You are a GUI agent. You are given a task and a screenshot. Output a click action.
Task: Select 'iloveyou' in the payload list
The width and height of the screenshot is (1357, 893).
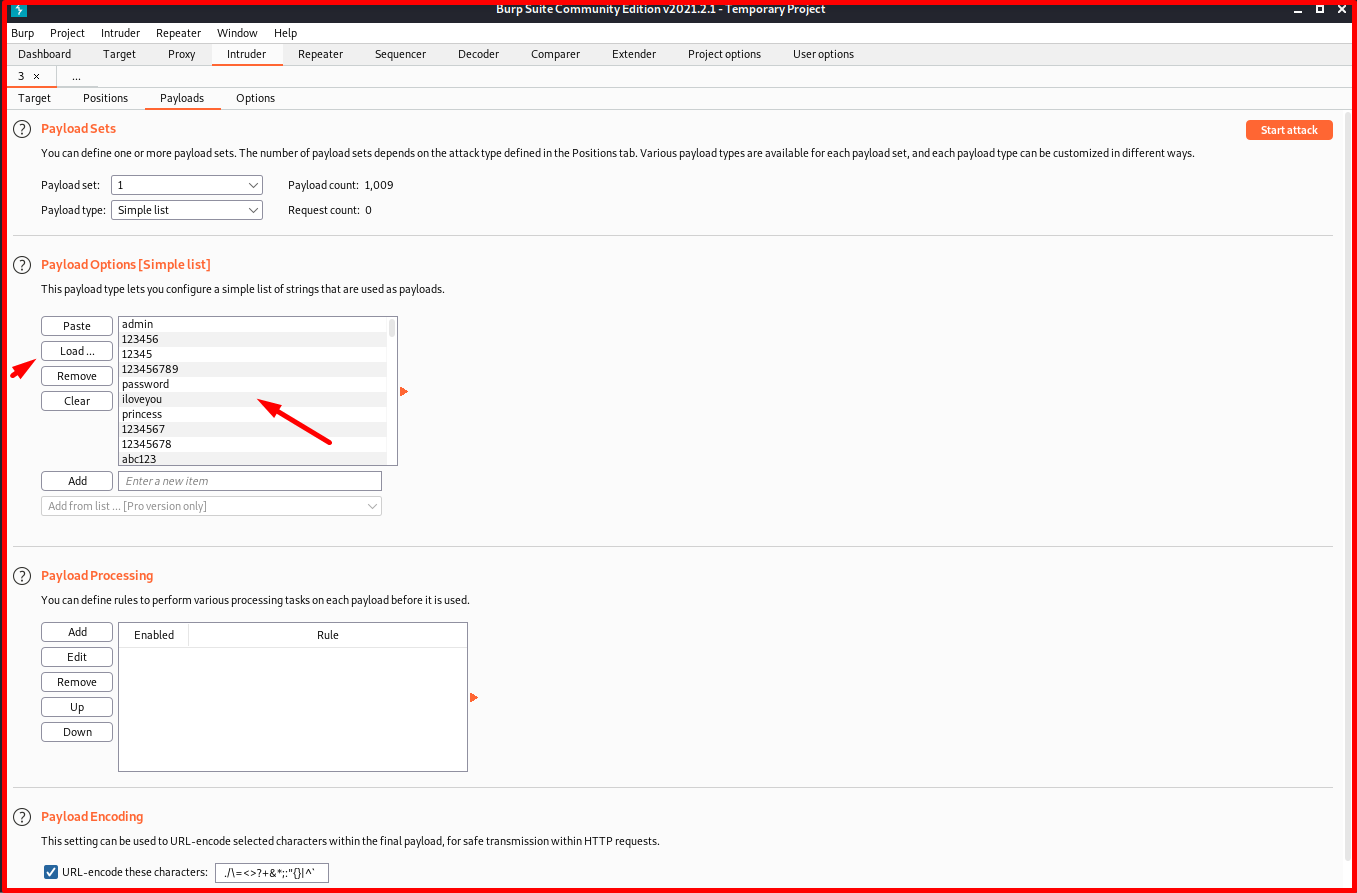253,399
